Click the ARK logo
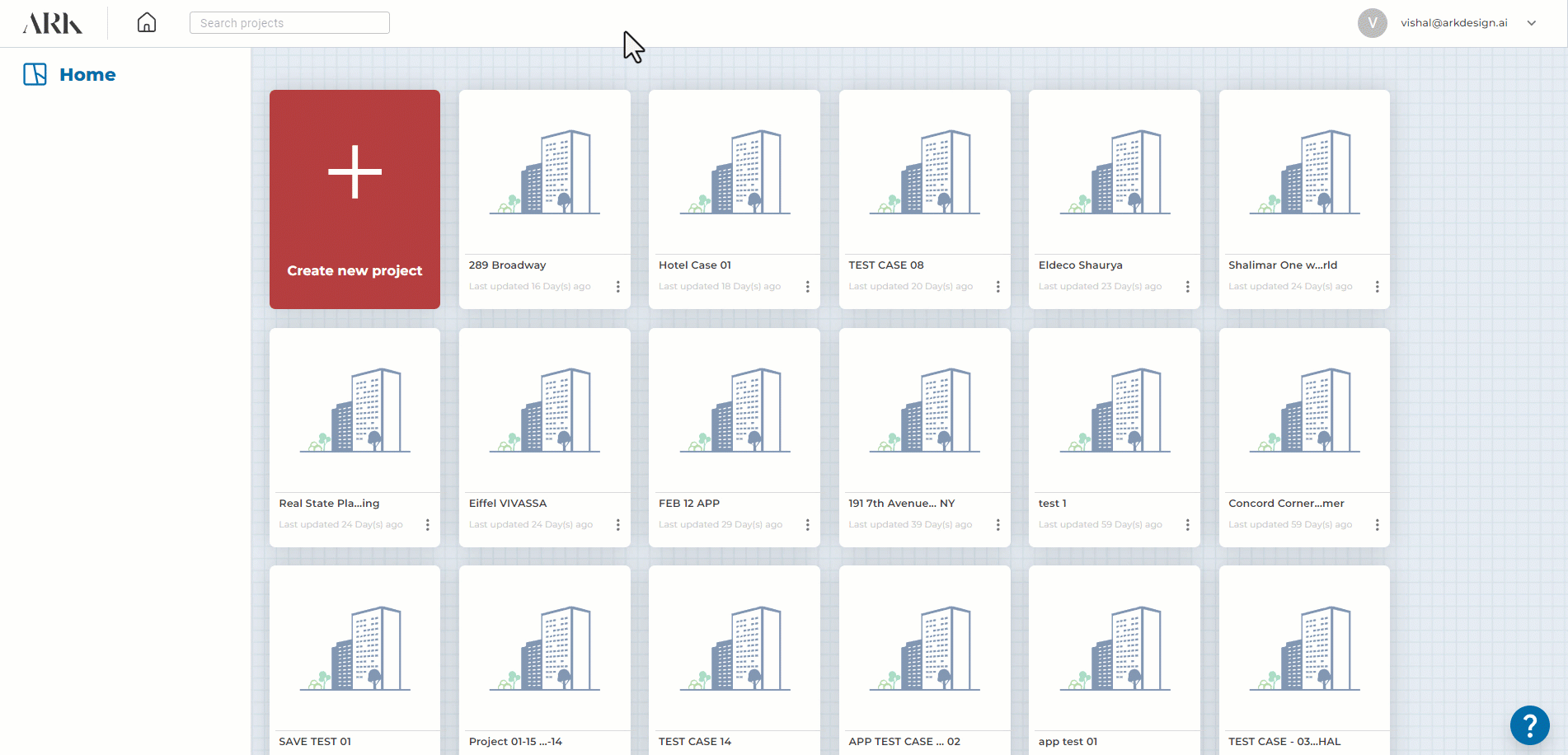The width and height of the screenshot is (1568, 755). 53,23
